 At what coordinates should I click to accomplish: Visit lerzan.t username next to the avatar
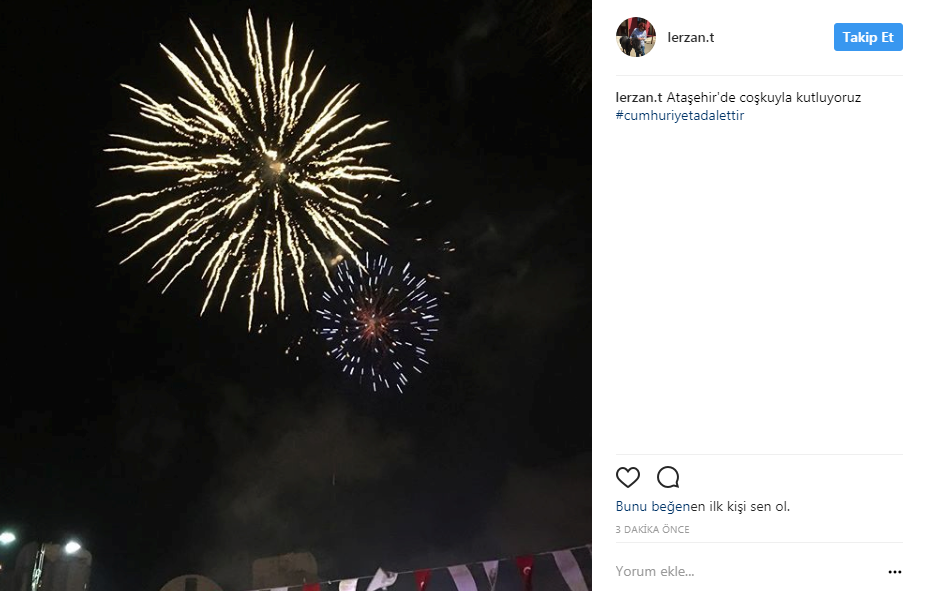[690, 37]
